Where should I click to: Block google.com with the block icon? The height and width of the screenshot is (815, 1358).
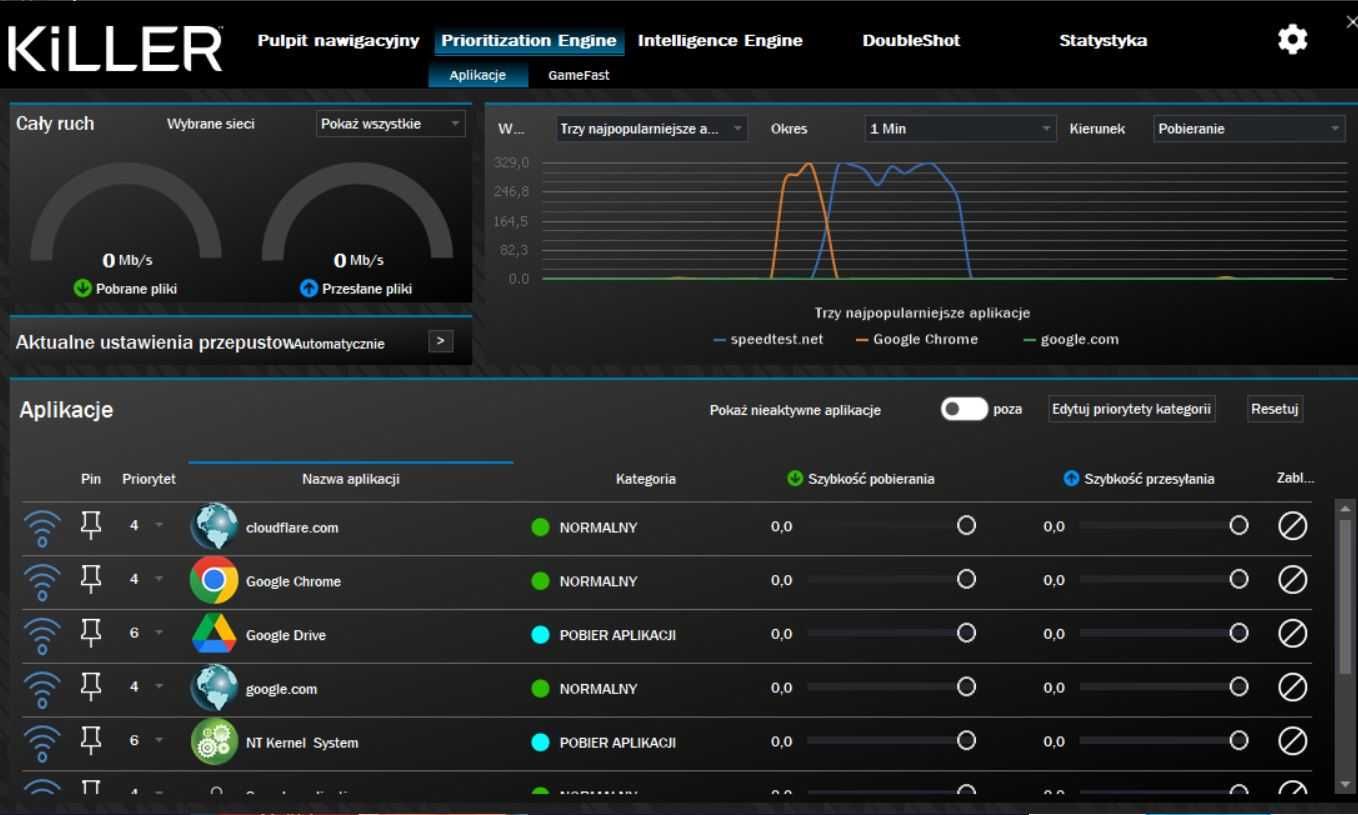pyautogui.click(x=1293, y=689)
